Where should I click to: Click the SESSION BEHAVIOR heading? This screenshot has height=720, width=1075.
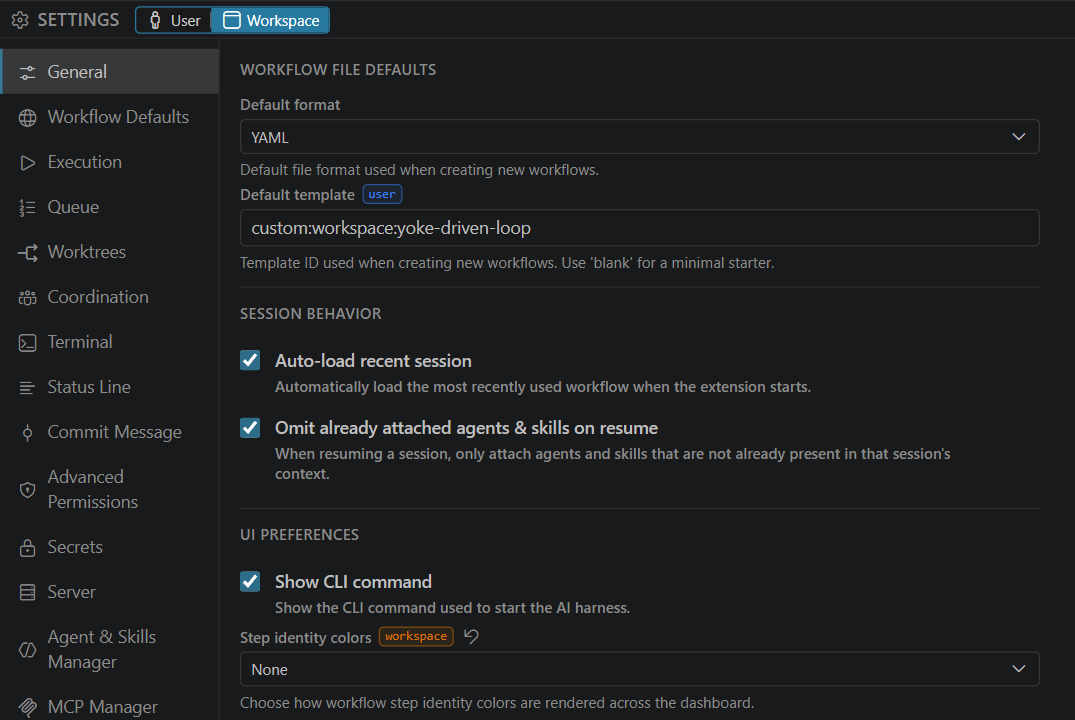click(x=311, y=314)
